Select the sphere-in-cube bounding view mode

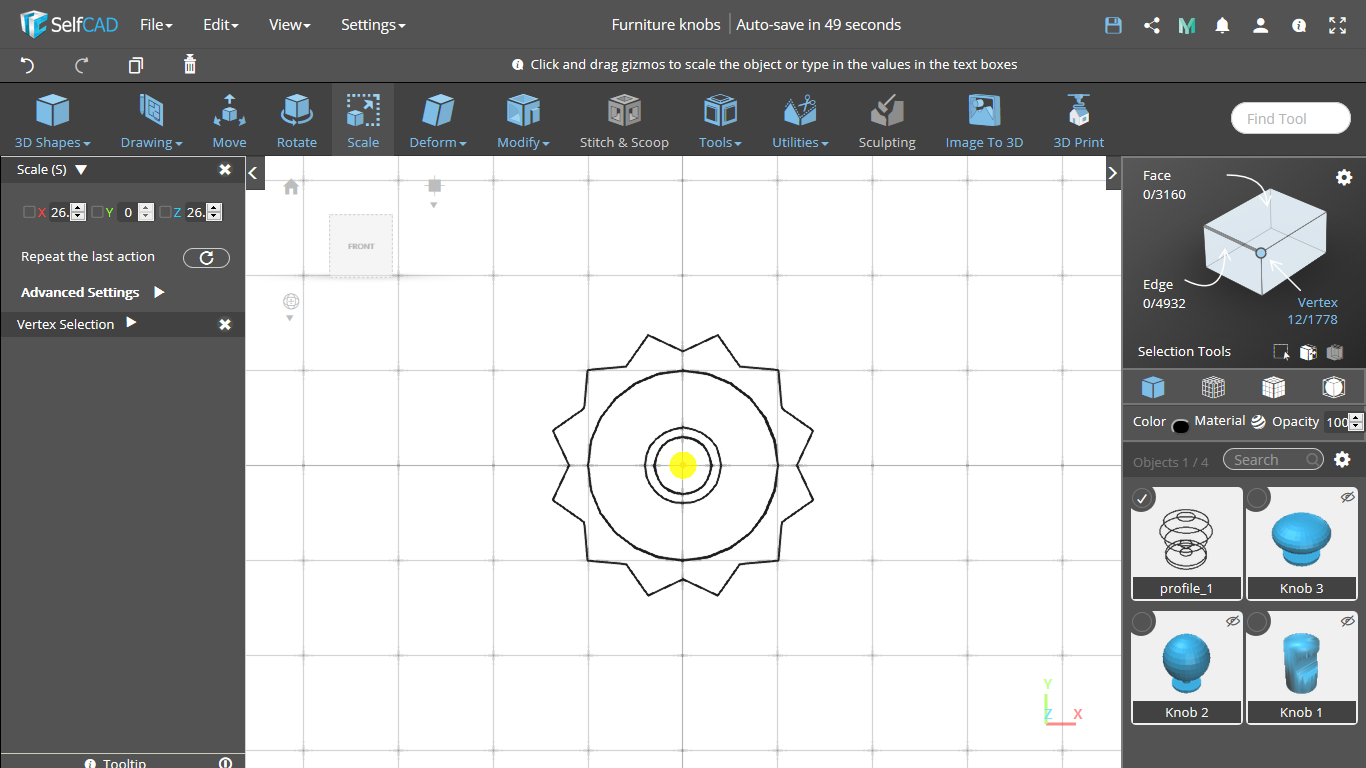click(1333, 387)
